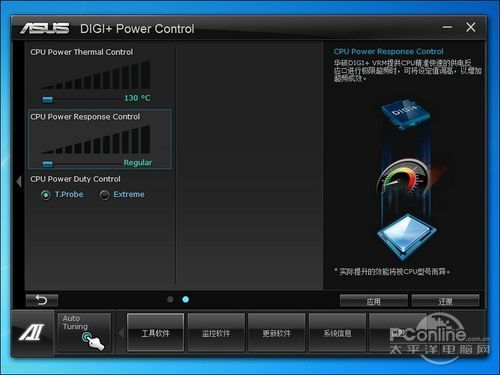Select second page indicator dot
The width and height of the screenshot is (500, 375).
186,299
